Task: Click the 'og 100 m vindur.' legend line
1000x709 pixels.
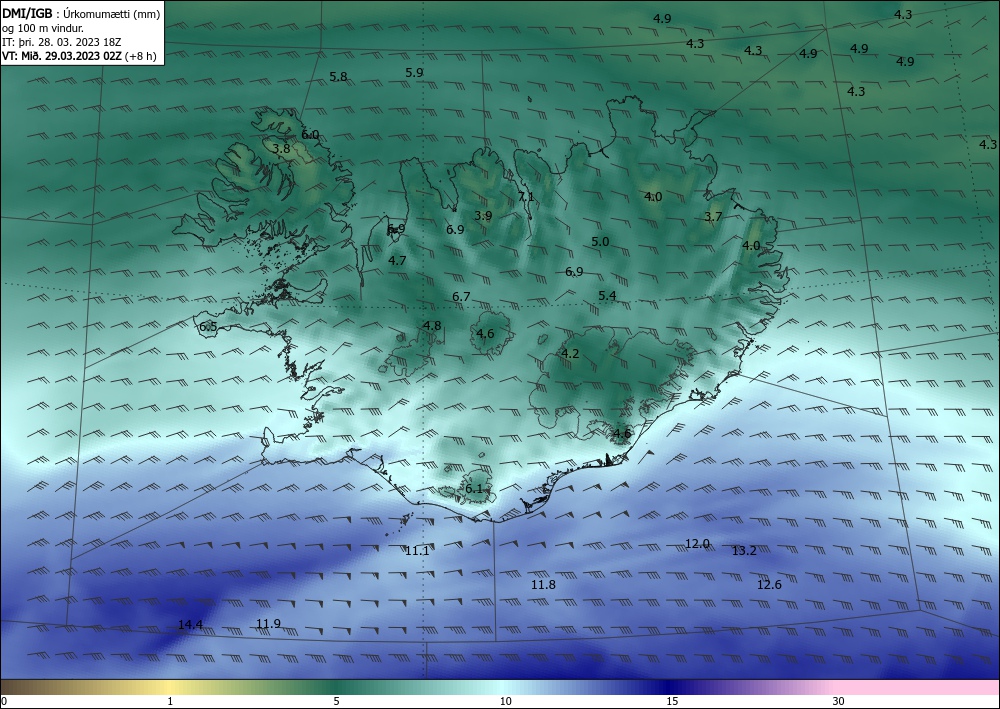Action: 43,28
